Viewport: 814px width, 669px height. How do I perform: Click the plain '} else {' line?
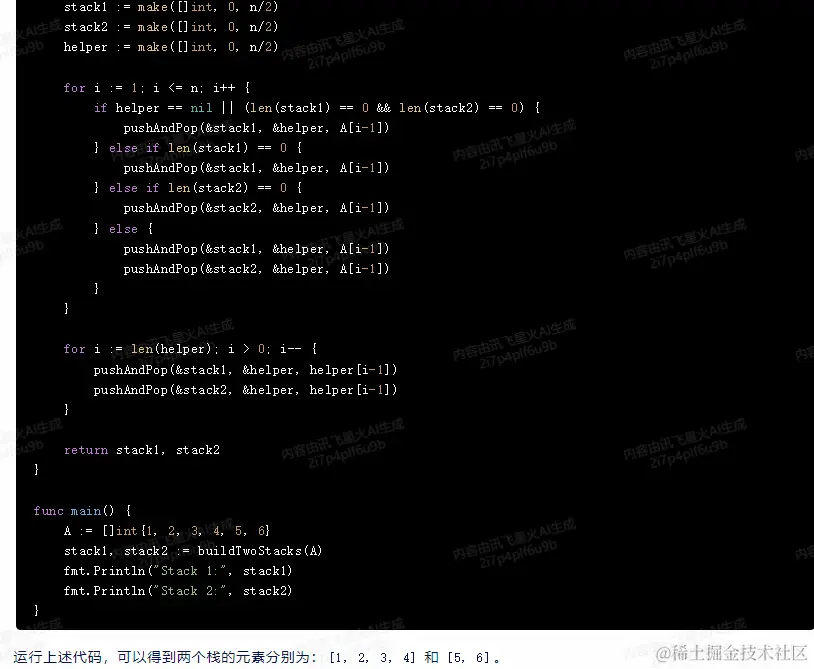pos(123,229)
